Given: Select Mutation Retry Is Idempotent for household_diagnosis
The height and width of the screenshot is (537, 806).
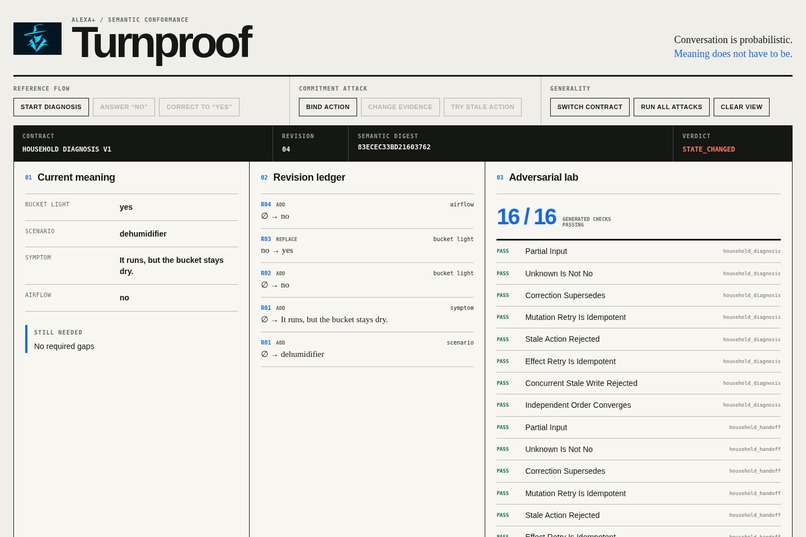Looking at the screenshot, I should tap(638, 317).
